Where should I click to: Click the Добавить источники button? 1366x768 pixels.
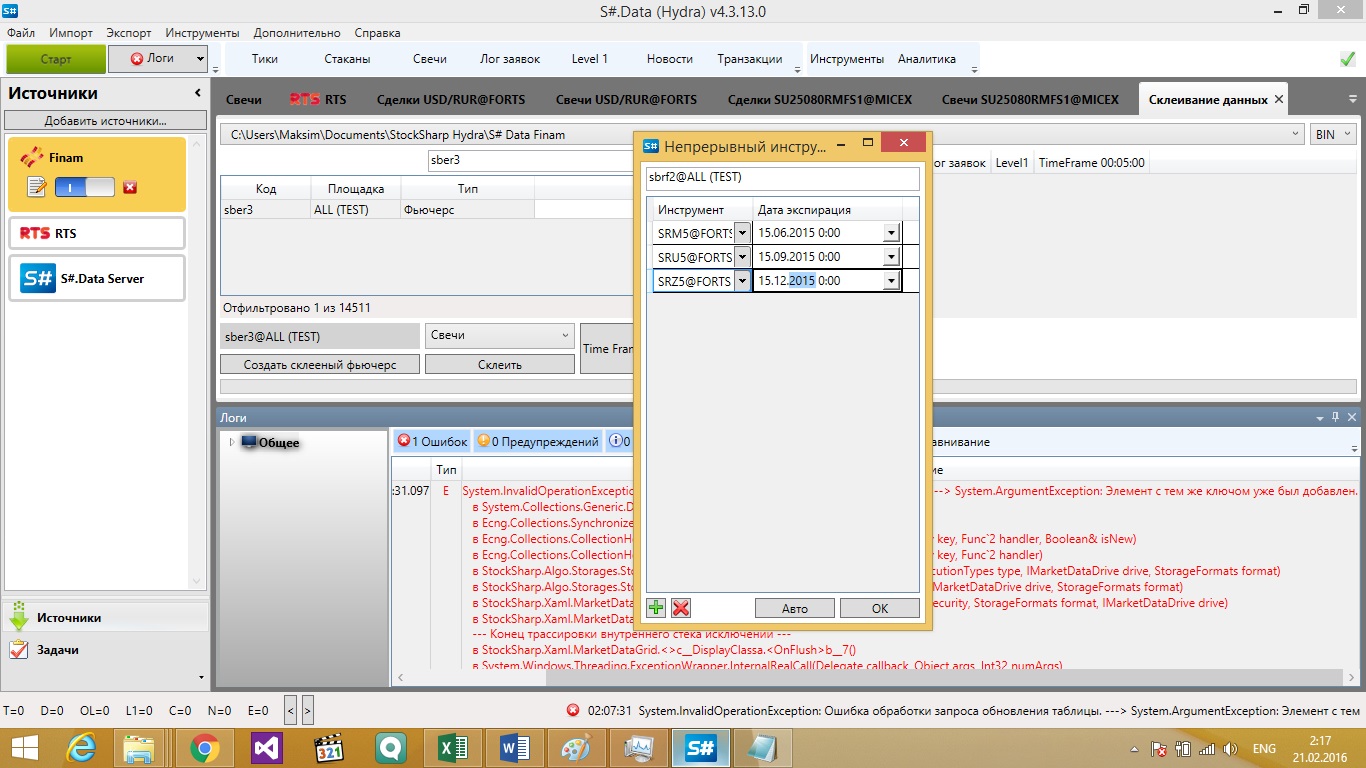[105, 121]
